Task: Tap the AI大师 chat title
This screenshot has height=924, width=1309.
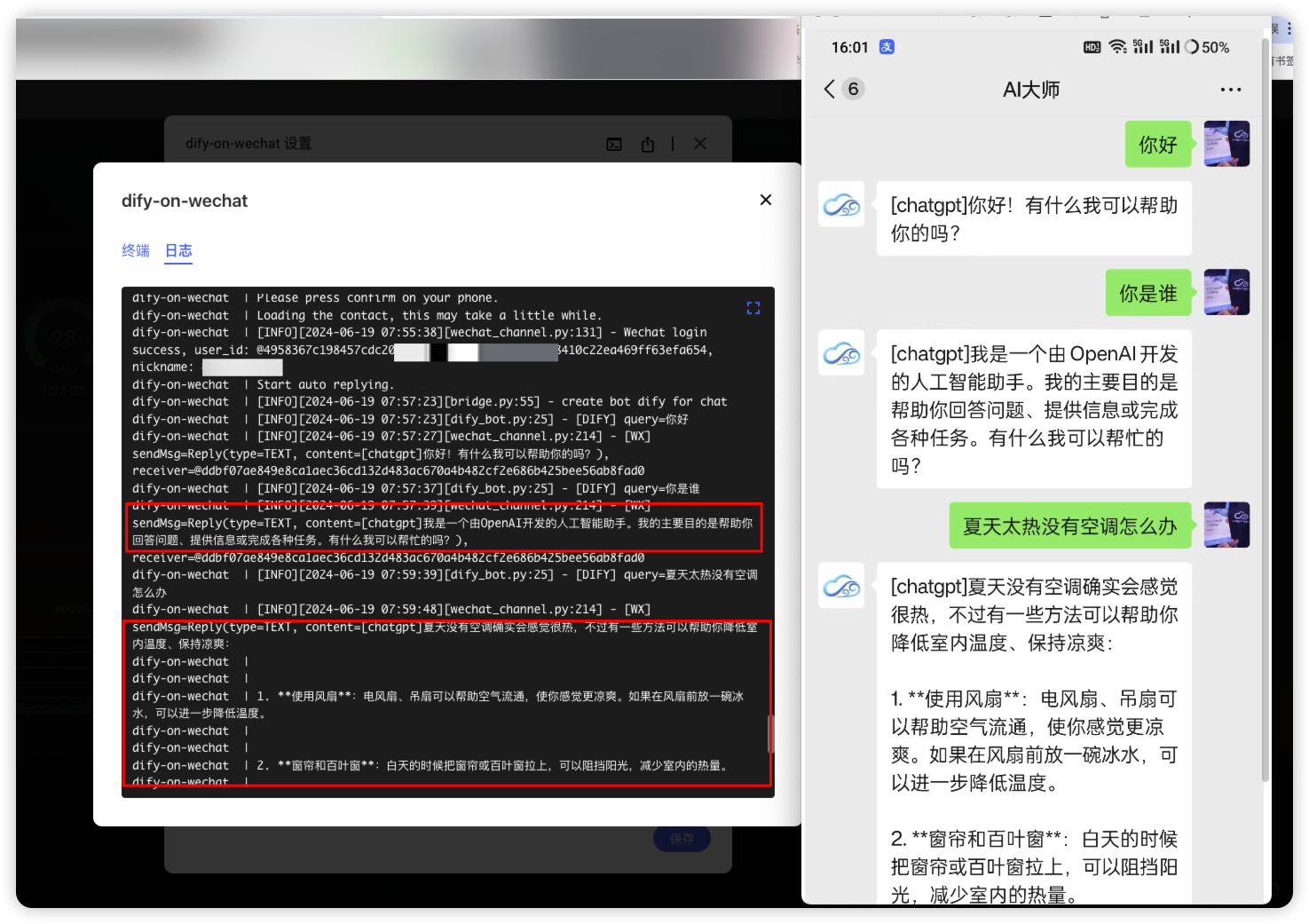Action: coord(1031,90)
